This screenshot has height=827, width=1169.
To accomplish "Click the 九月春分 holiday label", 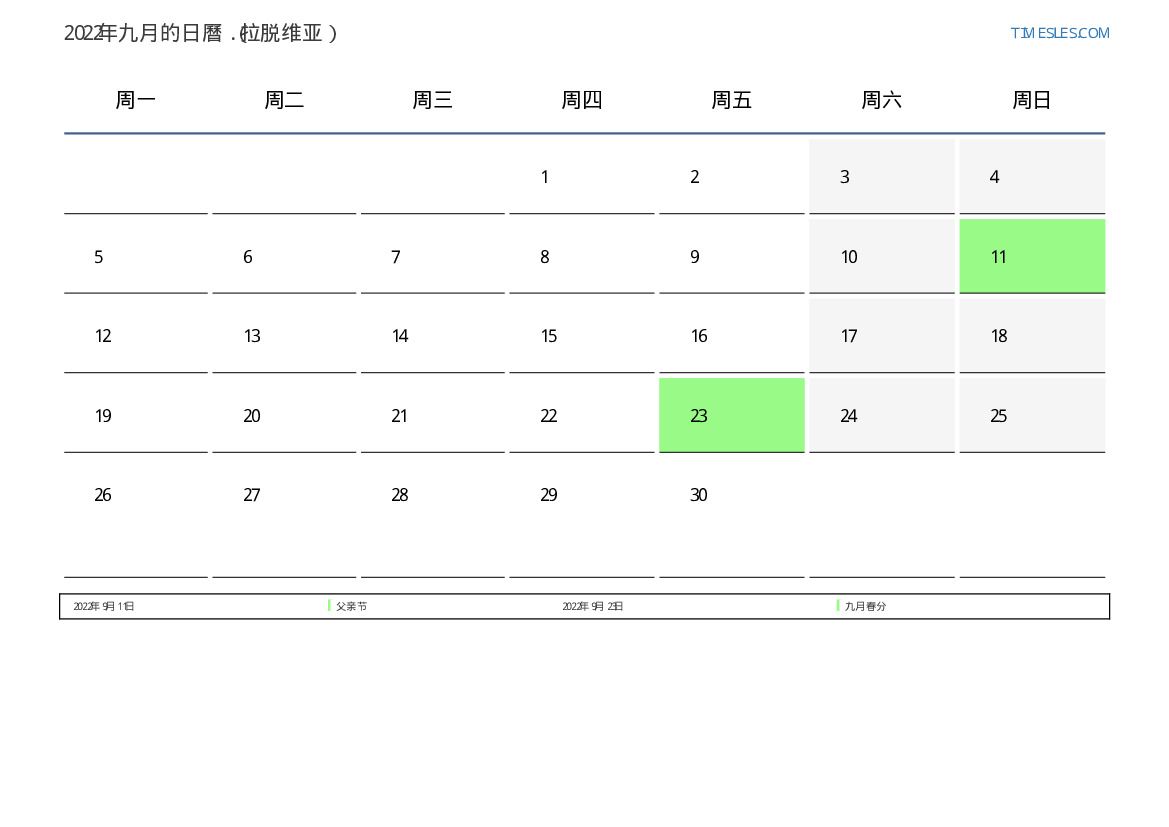I will tap(866, 606).
